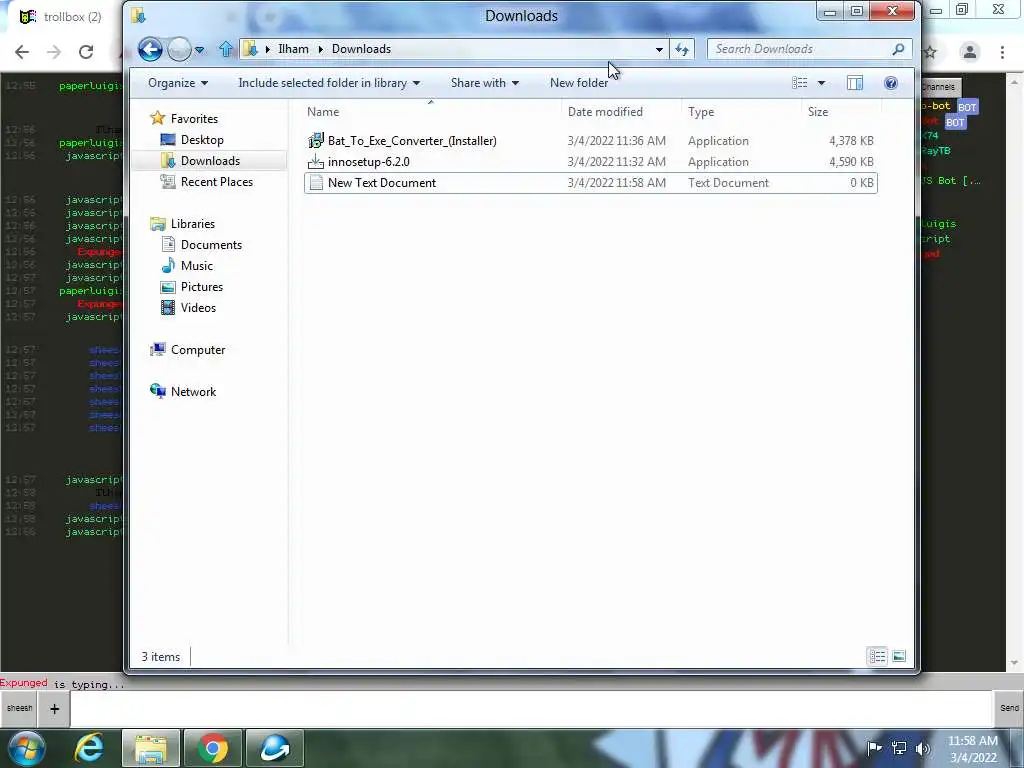Select Network in navigation pane
This screenshot has width=1024, height=768.
coord(193,392)
